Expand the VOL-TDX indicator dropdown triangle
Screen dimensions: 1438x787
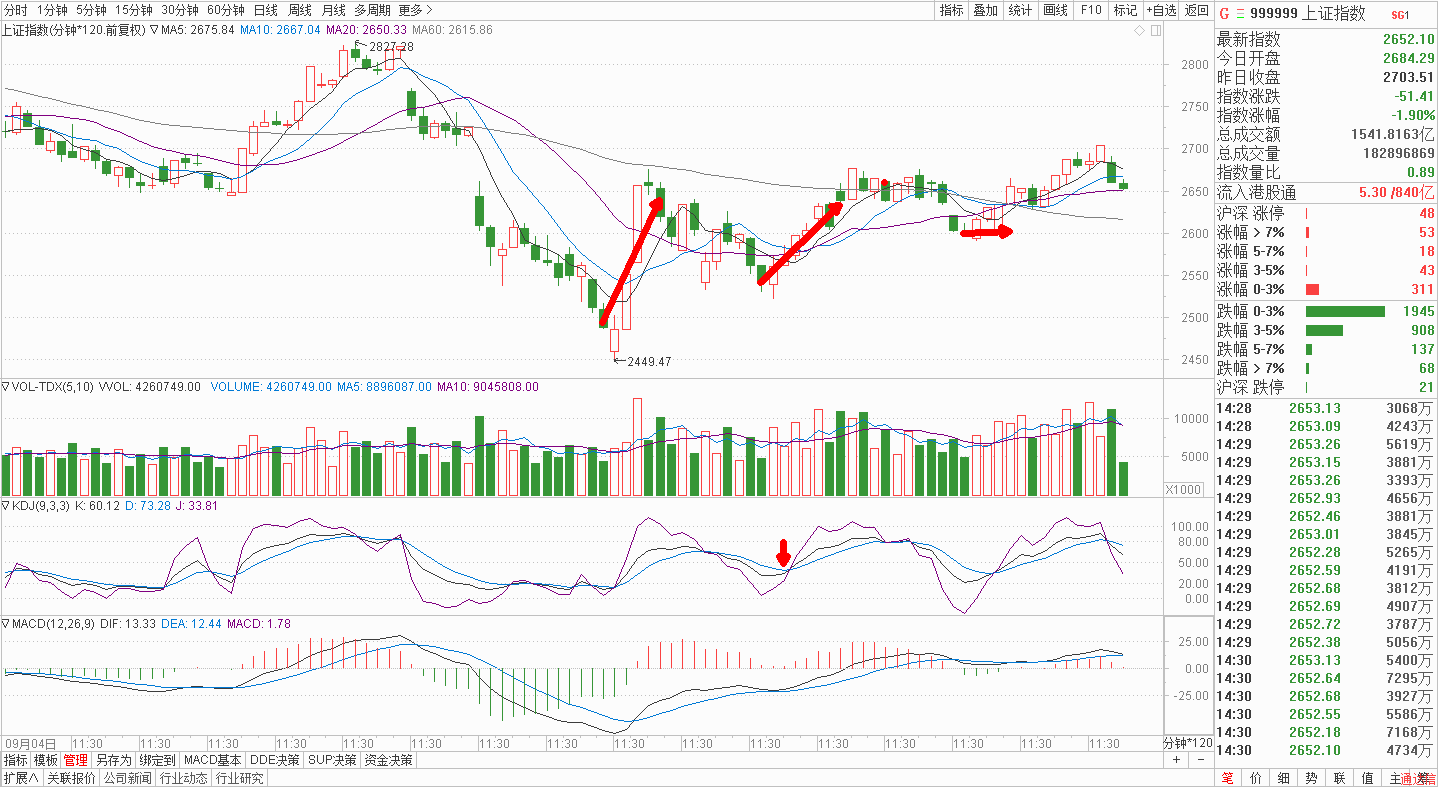tap(6, 386)
